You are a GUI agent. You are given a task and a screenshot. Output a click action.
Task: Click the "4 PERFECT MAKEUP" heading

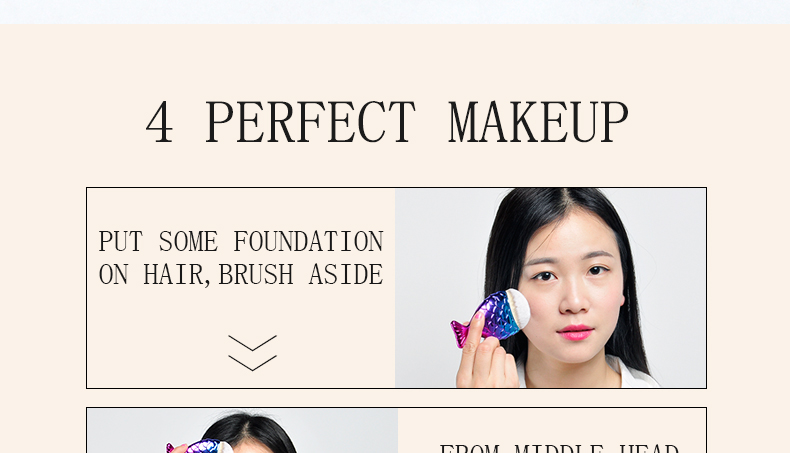point(387,122)
